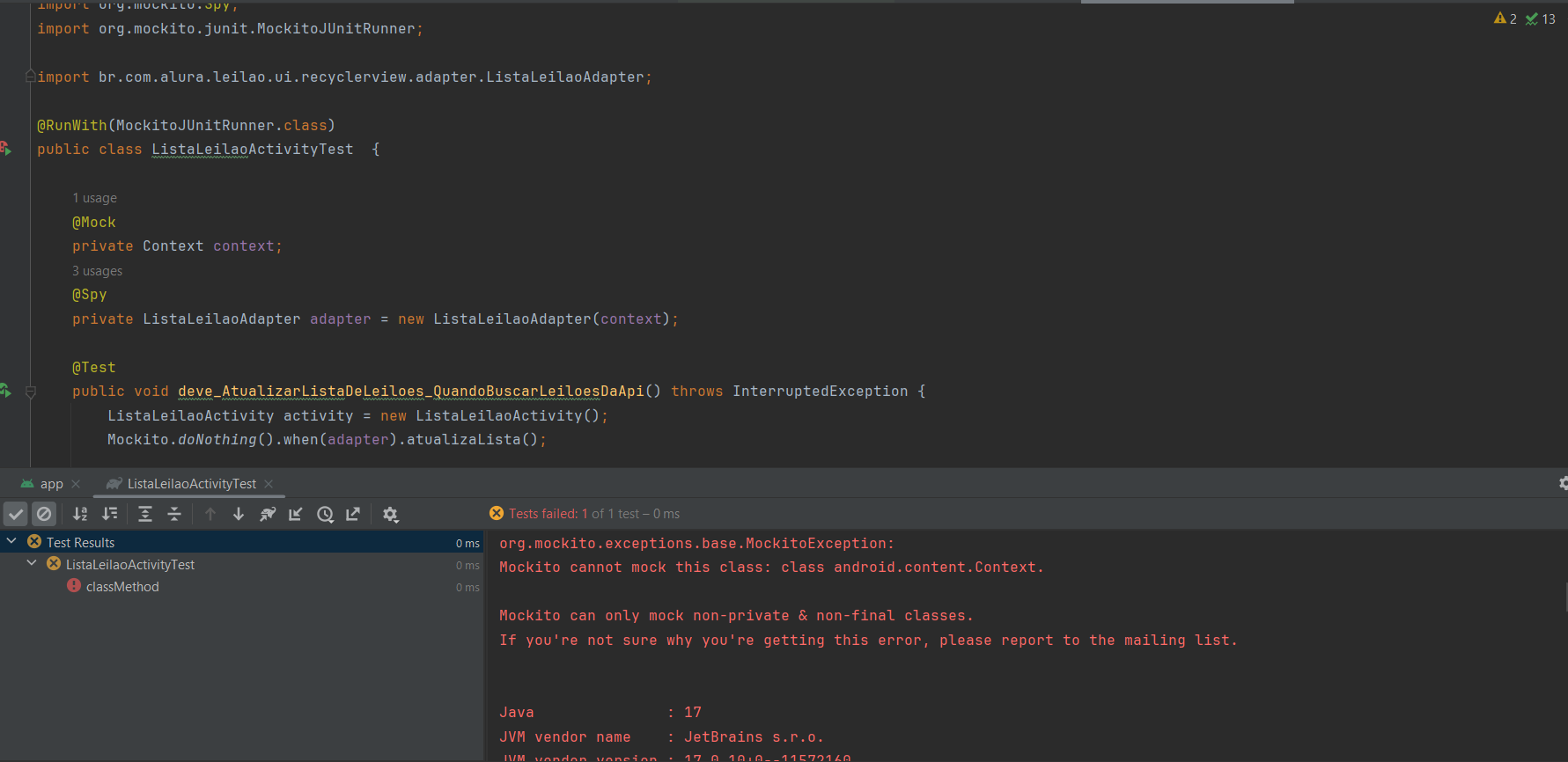Collapse all test result nodes
1568x762 pixels.
tap(174, 514)
